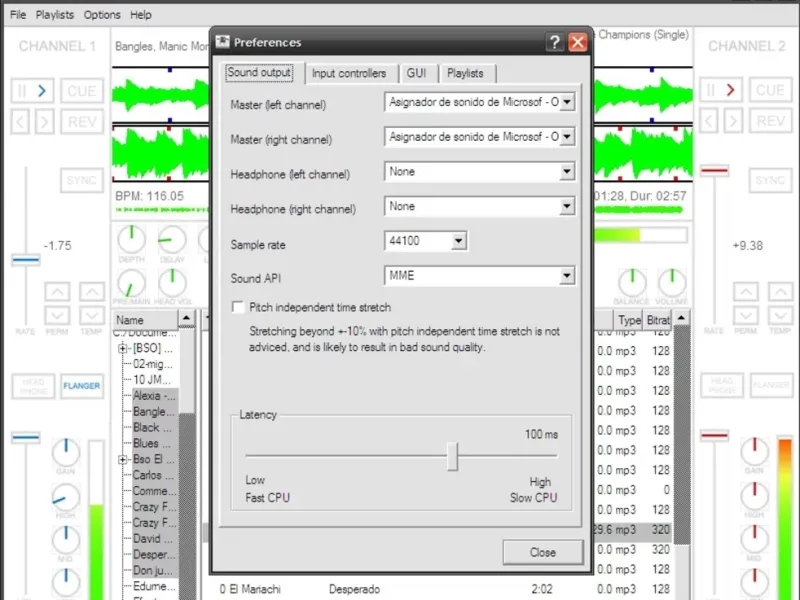Switch to Input controllers tab
800x600 pixels.
tap(349, 73)
